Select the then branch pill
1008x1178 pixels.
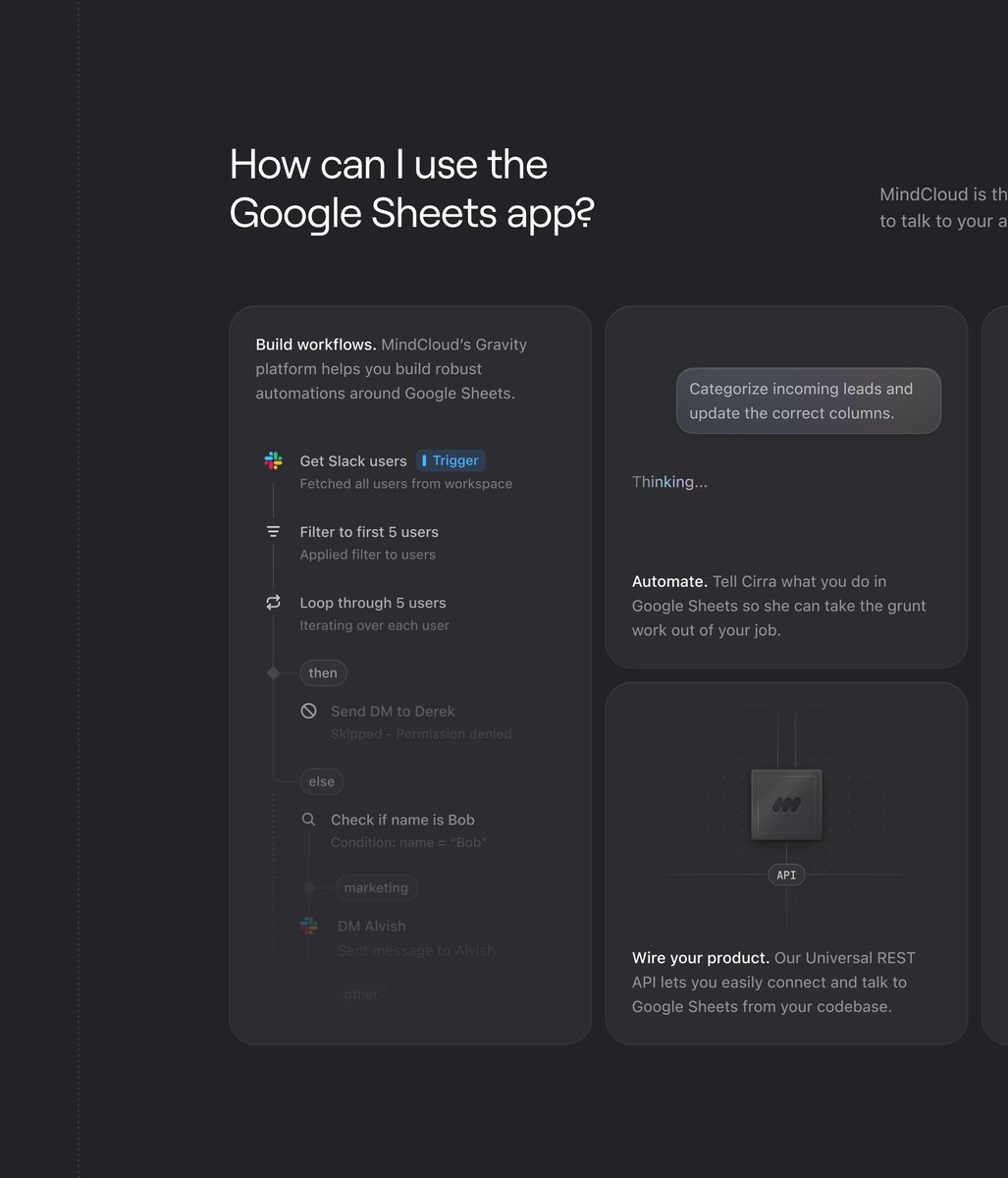(323, 672)
